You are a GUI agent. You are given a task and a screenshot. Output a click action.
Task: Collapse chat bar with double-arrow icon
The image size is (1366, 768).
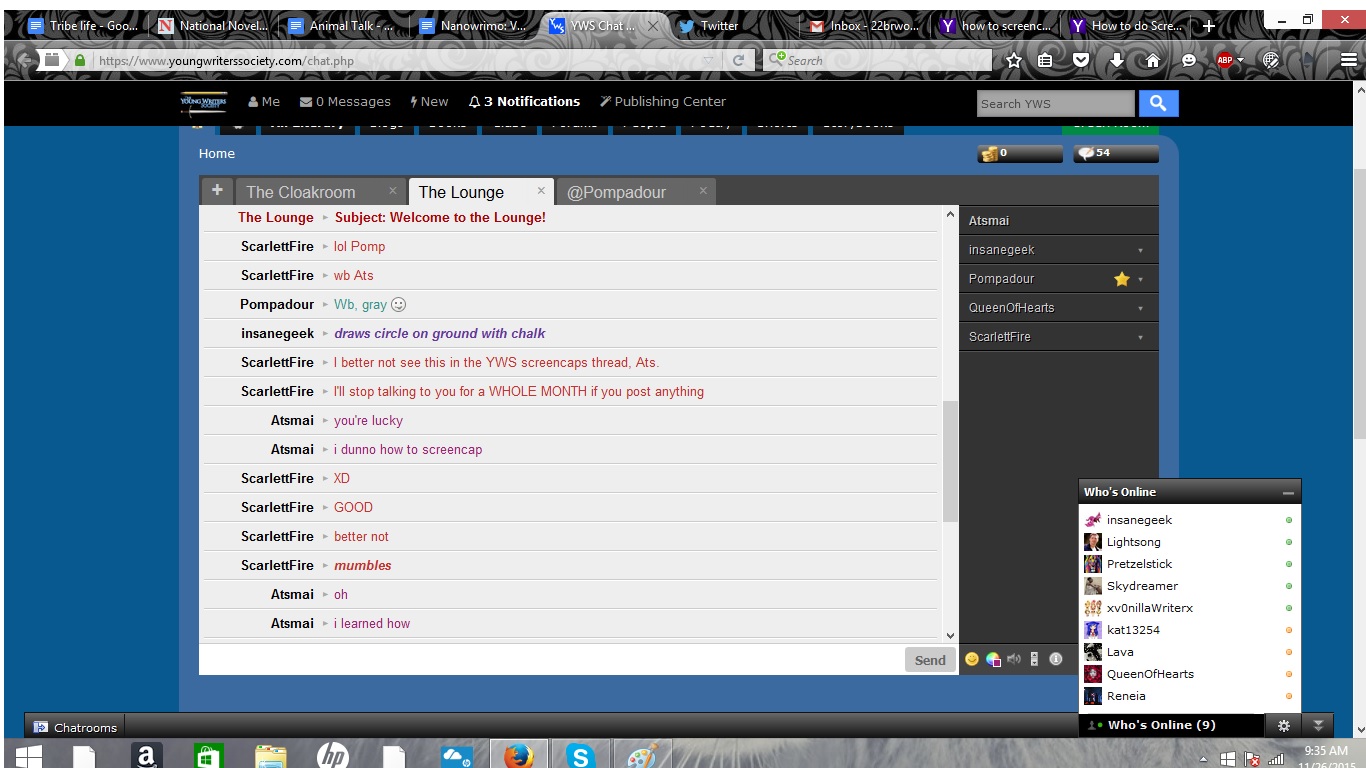(x=1318, y=726)
